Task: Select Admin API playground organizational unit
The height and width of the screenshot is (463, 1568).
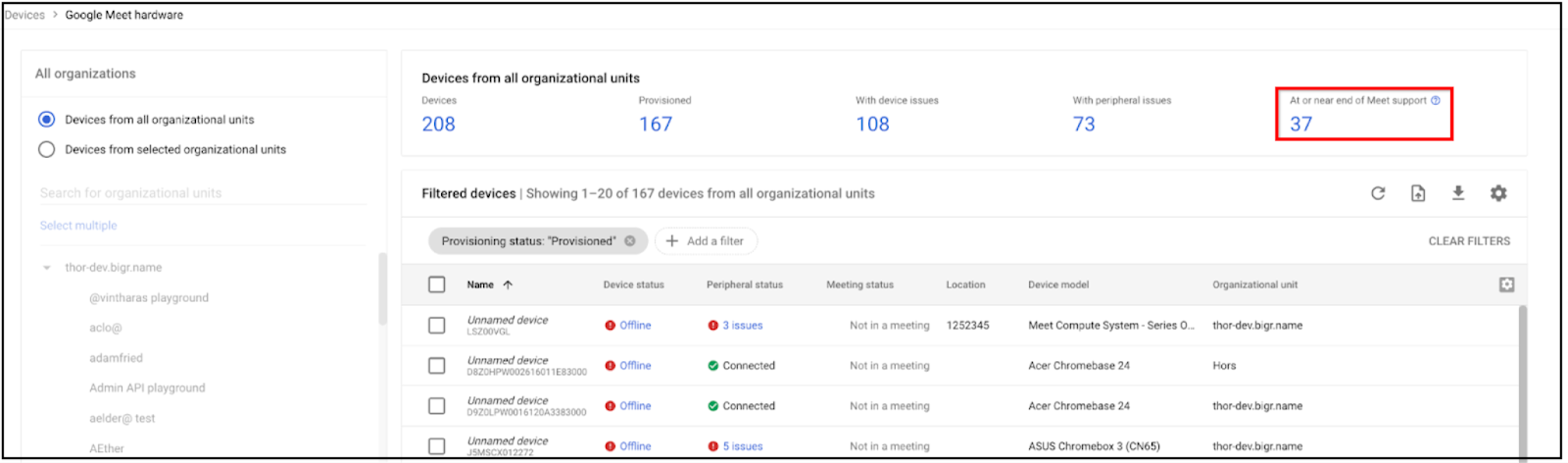Action: (147, 388)
